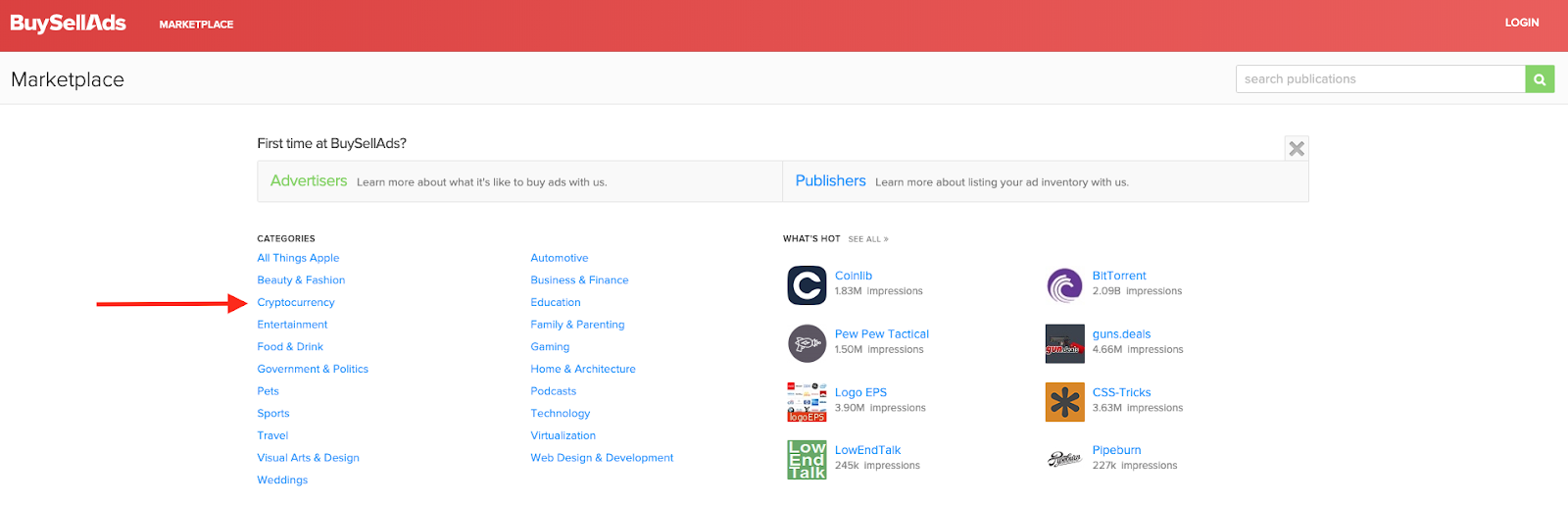This screenshot has width=1568, height=505.
Task: Click the Login link in header
Action: (1521, 23)
